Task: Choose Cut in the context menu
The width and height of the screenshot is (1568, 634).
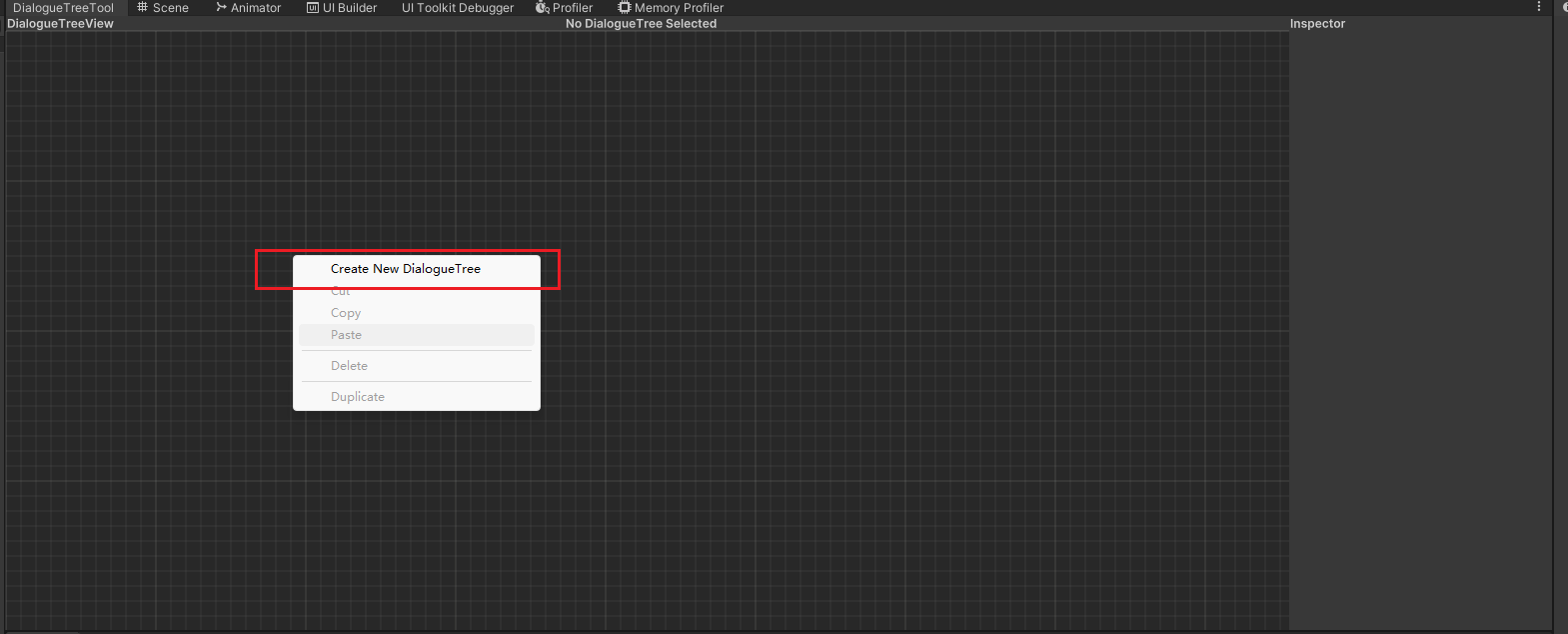Action: pos(417,291)
